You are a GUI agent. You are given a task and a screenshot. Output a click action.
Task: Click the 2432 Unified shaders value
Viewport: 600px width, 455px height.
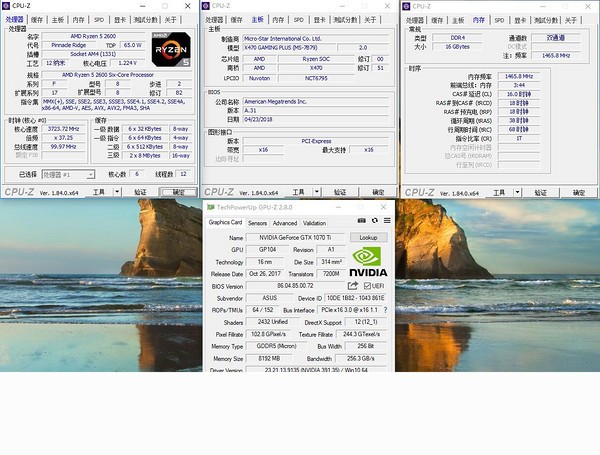tap(272, 322)
